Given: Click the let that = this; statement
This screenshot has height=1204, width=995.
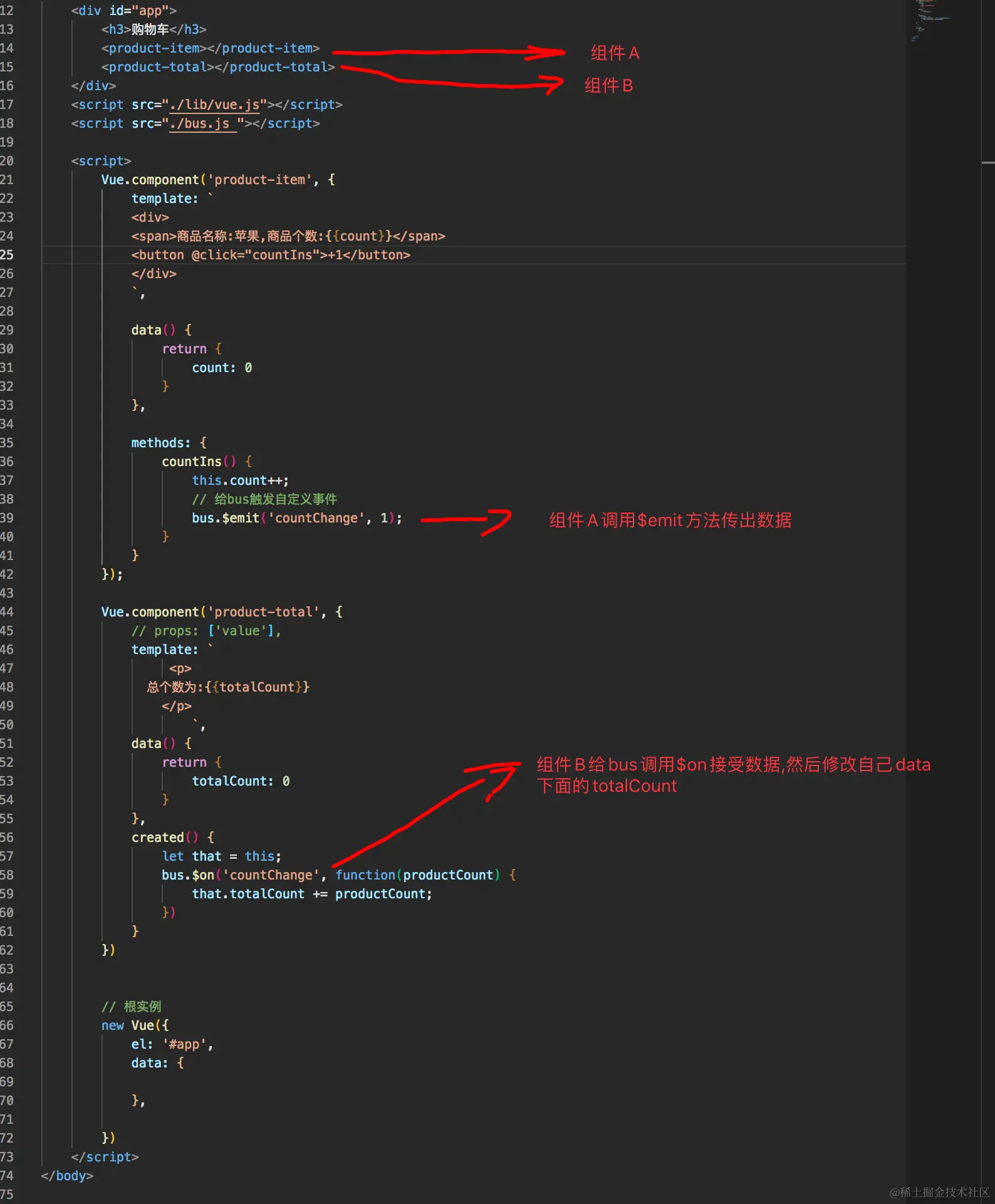Looking at the screenshot, I should point(222,856).
